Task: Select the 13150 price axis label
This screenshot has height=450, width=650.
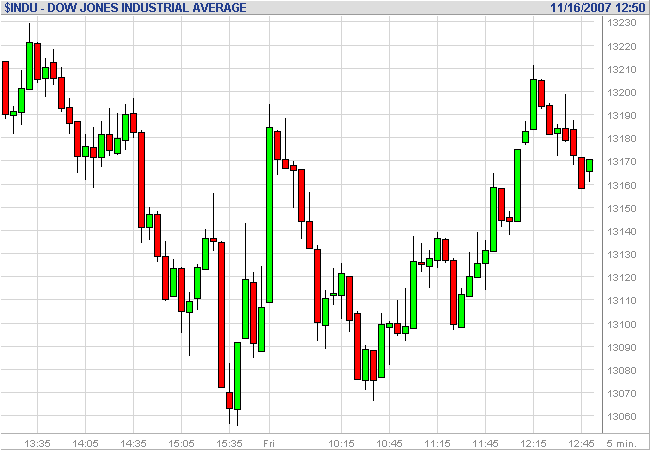Action: click(x=621, y=208)
